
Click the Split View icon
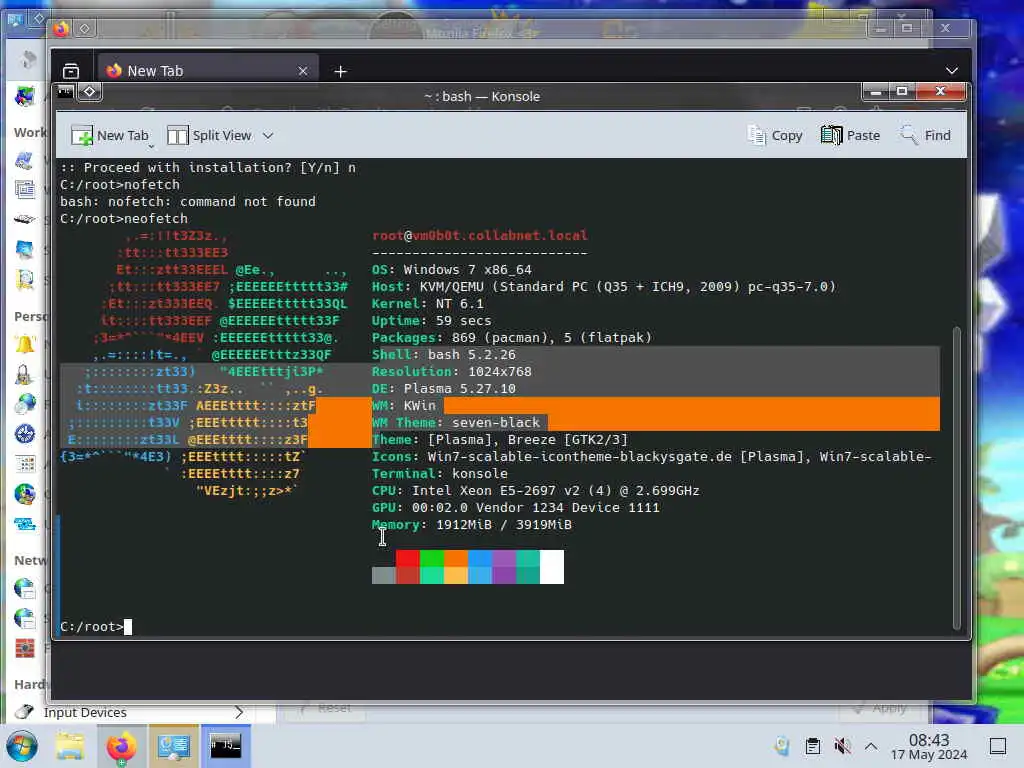coord(178,135)
